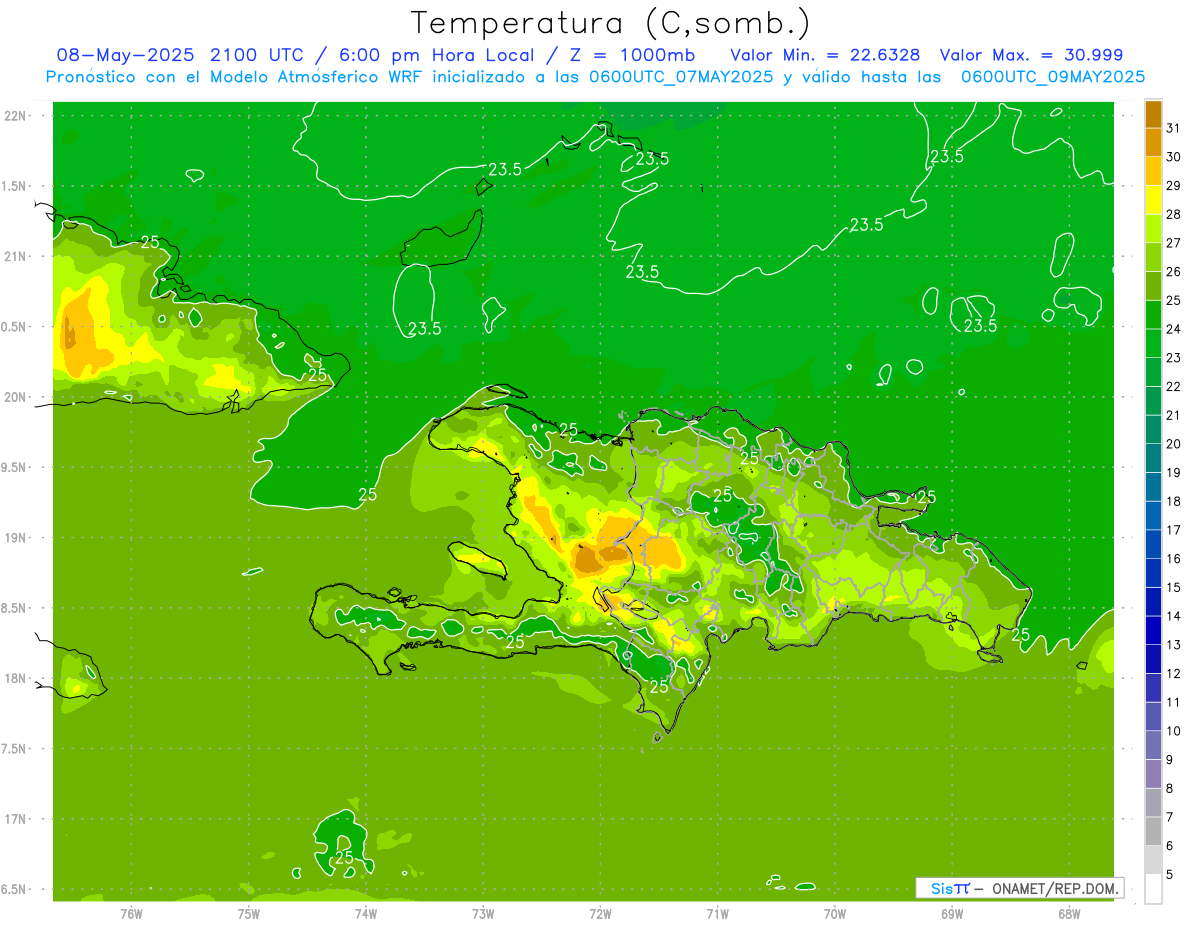Click the legend value "16"
The height and width of the screenshot is (927, 1200).
click(x=1174, y=559)
